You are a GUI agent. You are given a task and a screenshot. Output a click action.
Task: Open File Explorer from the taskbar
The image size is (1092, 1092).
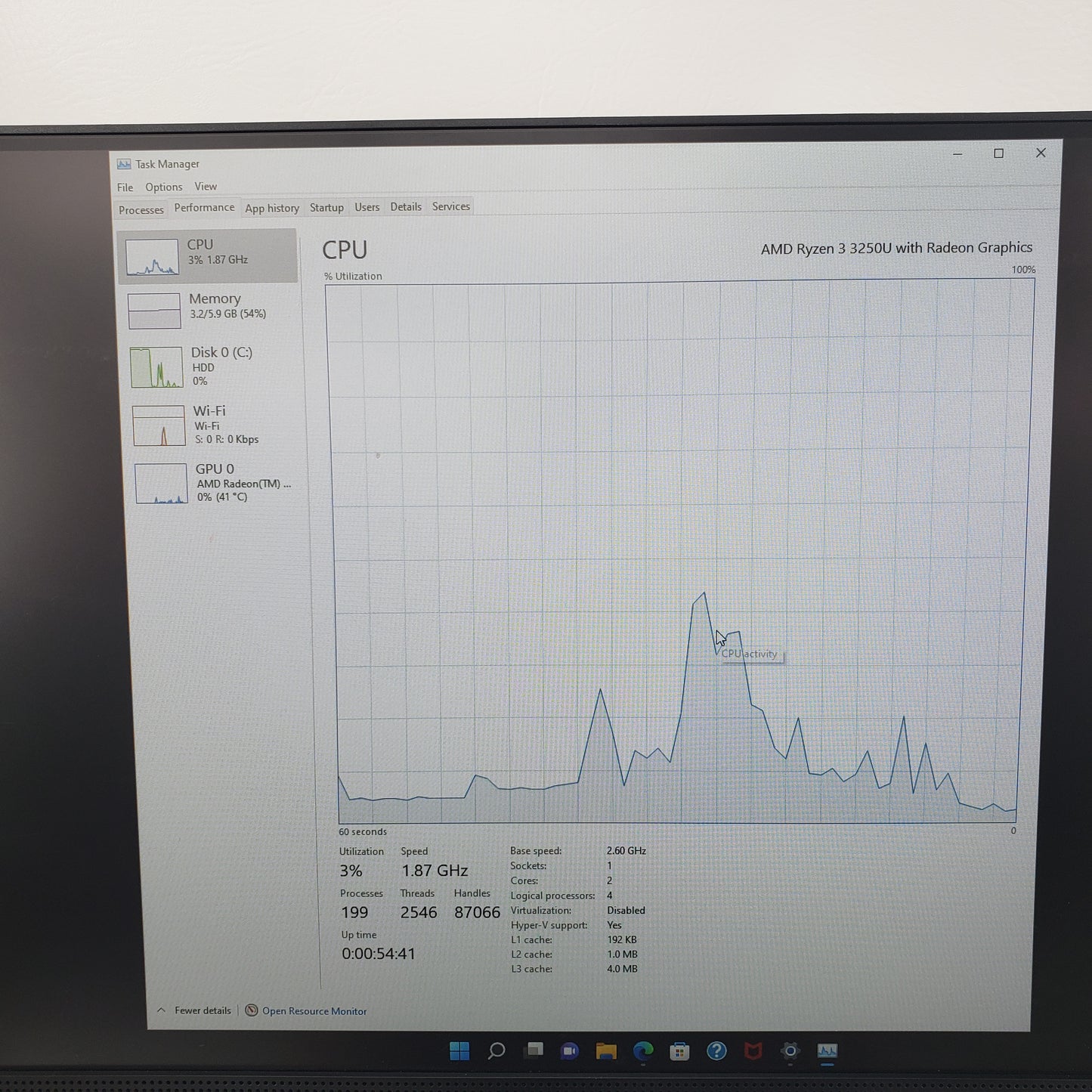(x=606, y=1050)
